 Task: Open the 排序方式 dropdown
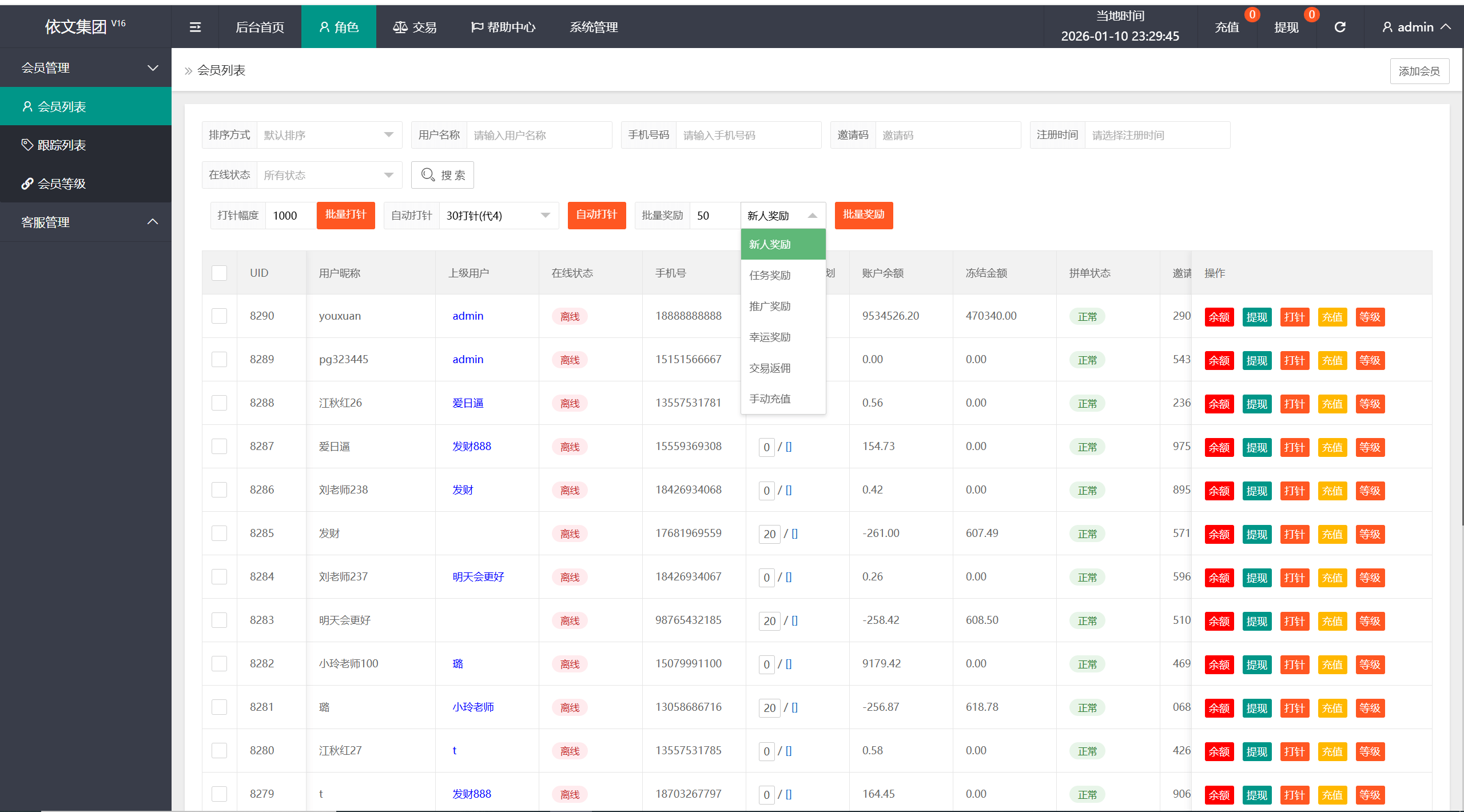(x=329, y=135)
